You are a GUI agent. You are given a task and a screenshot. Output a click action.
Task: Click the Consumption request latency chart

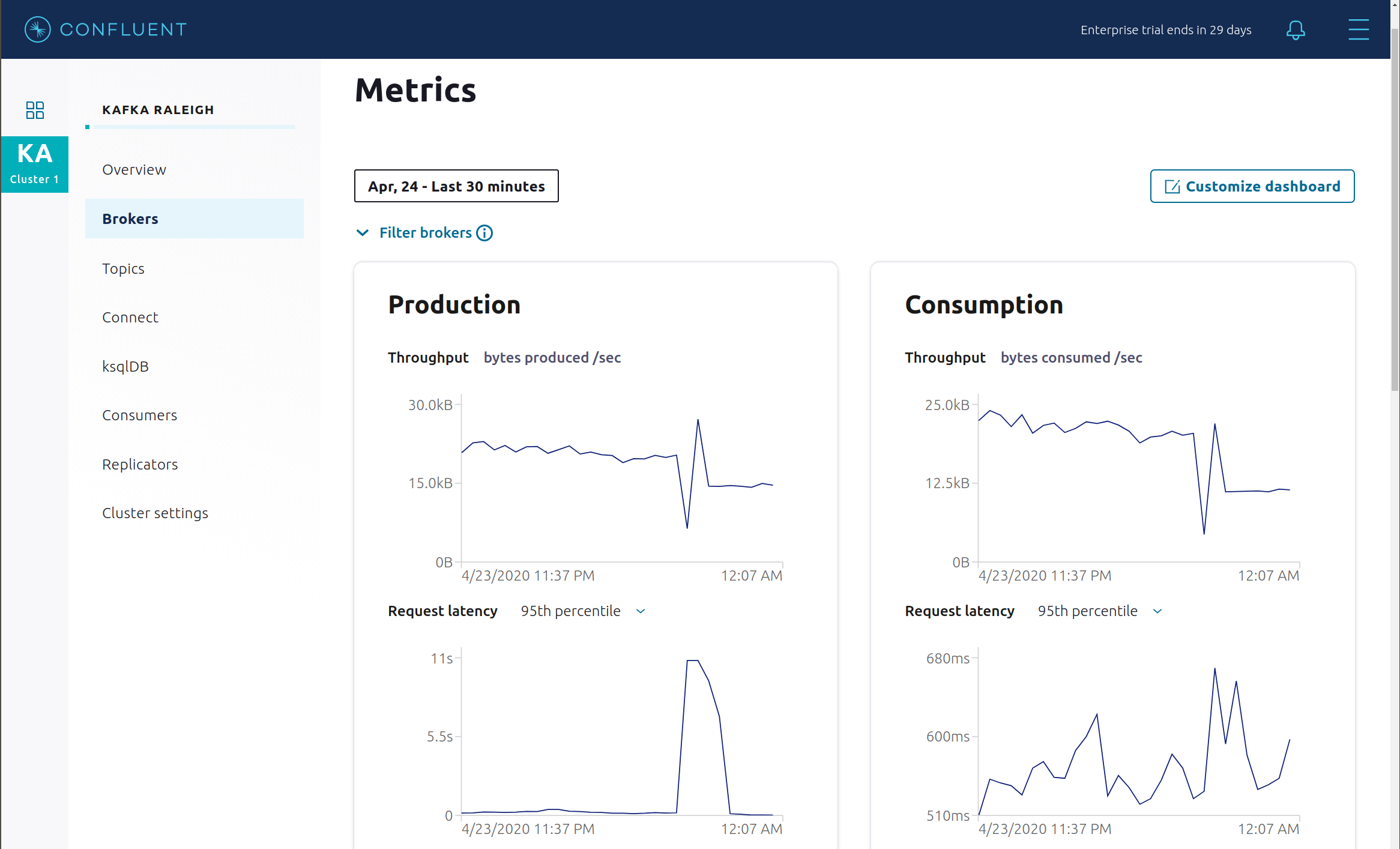point(1139,732)
